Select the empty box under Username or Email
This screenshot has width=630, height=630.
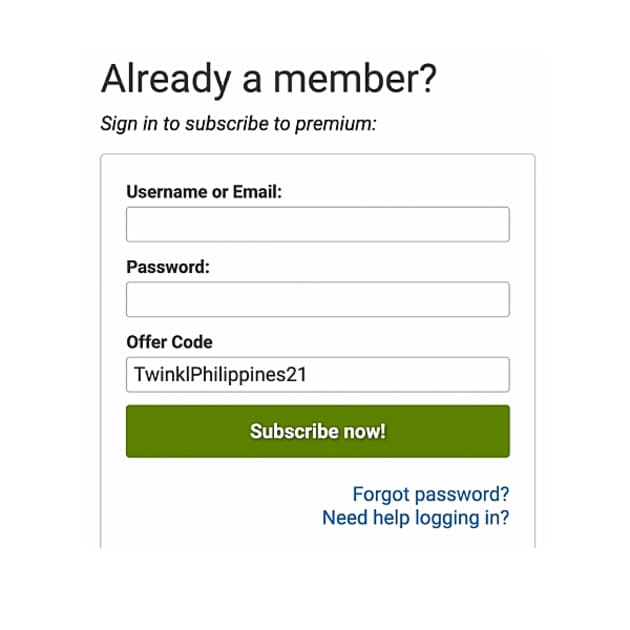pyautogui.click(x=317, y=224)
